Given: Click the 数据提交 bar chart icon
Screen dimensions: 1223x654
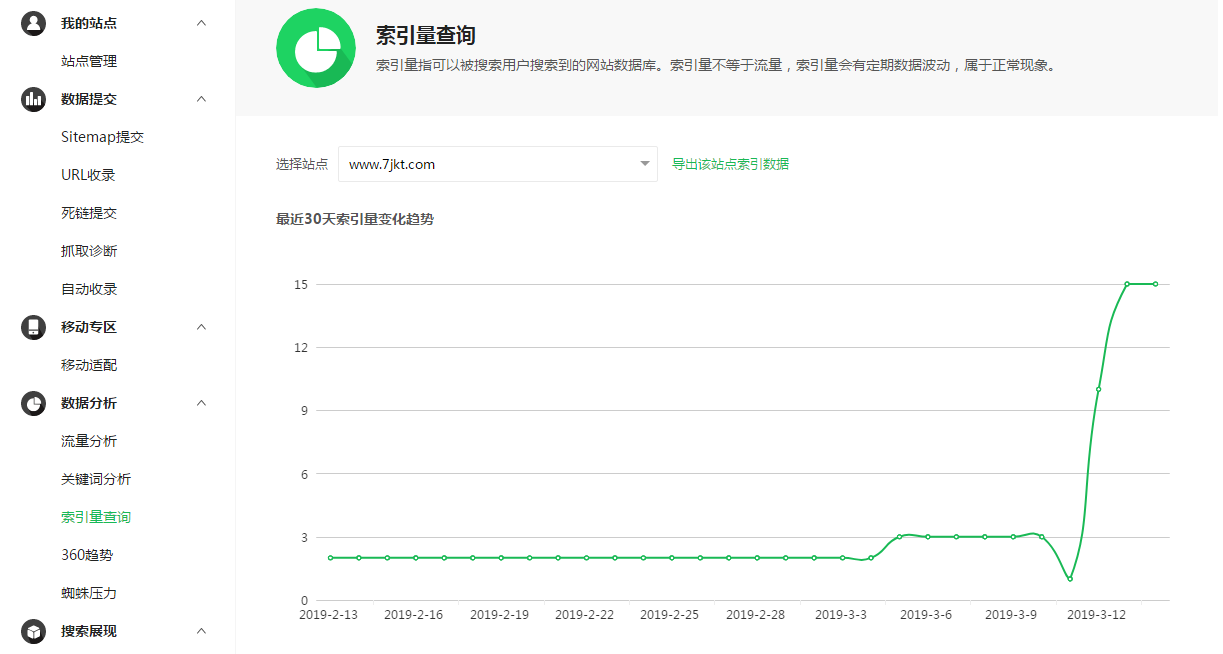Looking at the screenshot, I should (33, 98).
